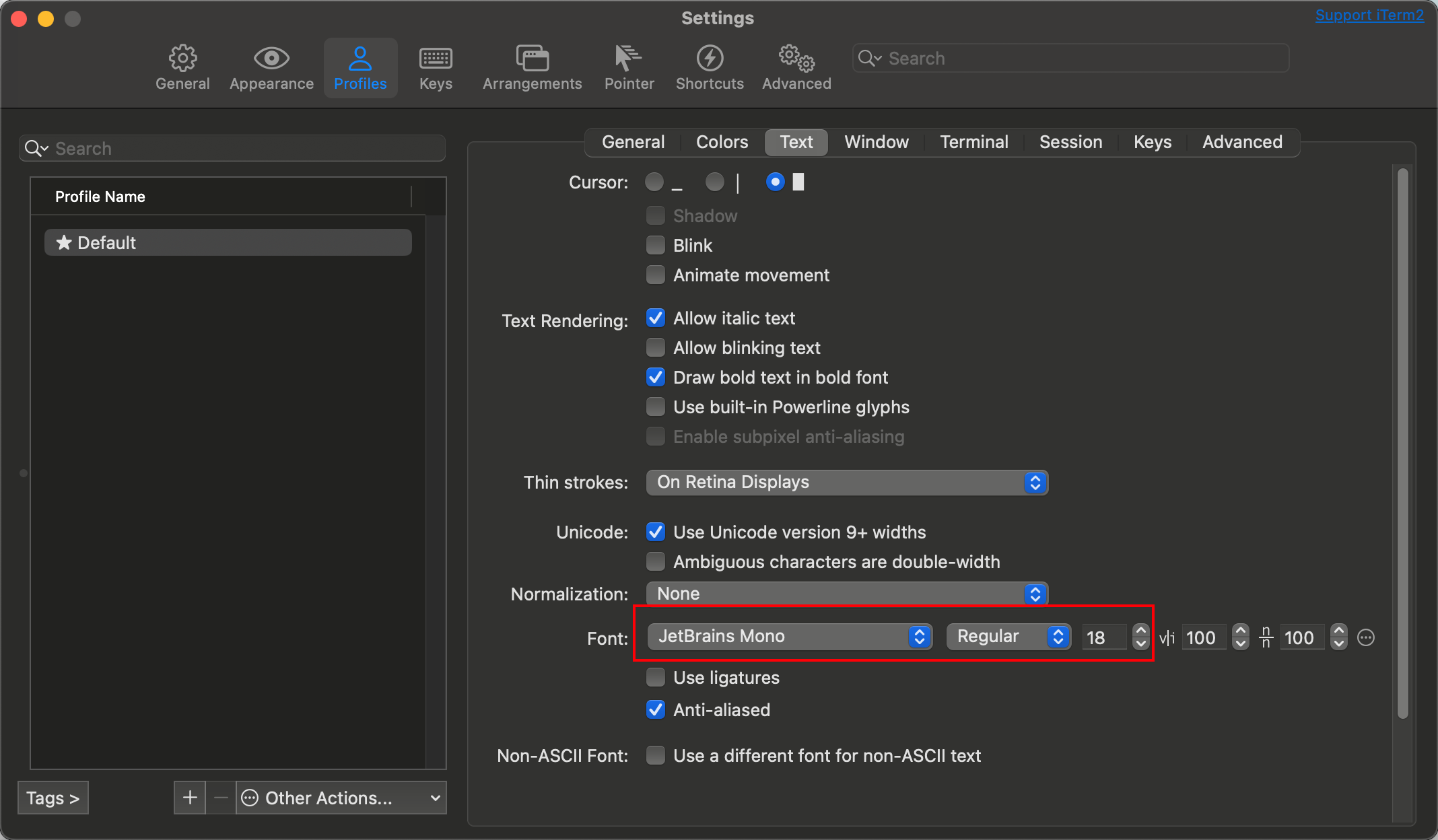Open Other Actions dropdown menu
The width and height of the screenshot is (1438, 840).
[x=341, y=798]
